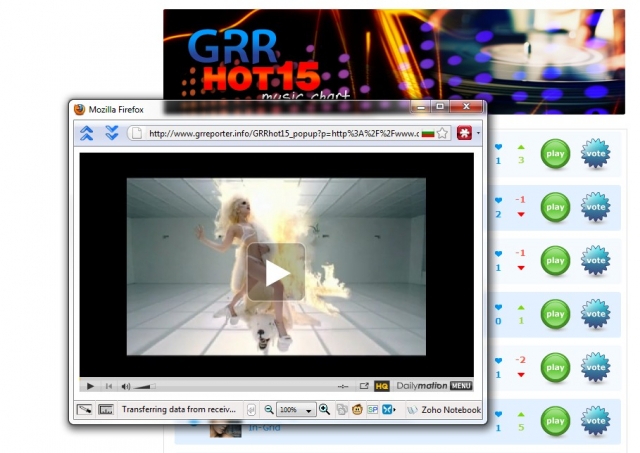Click the first blue vote badge
640x453 pixels.
tap(596, 154)
